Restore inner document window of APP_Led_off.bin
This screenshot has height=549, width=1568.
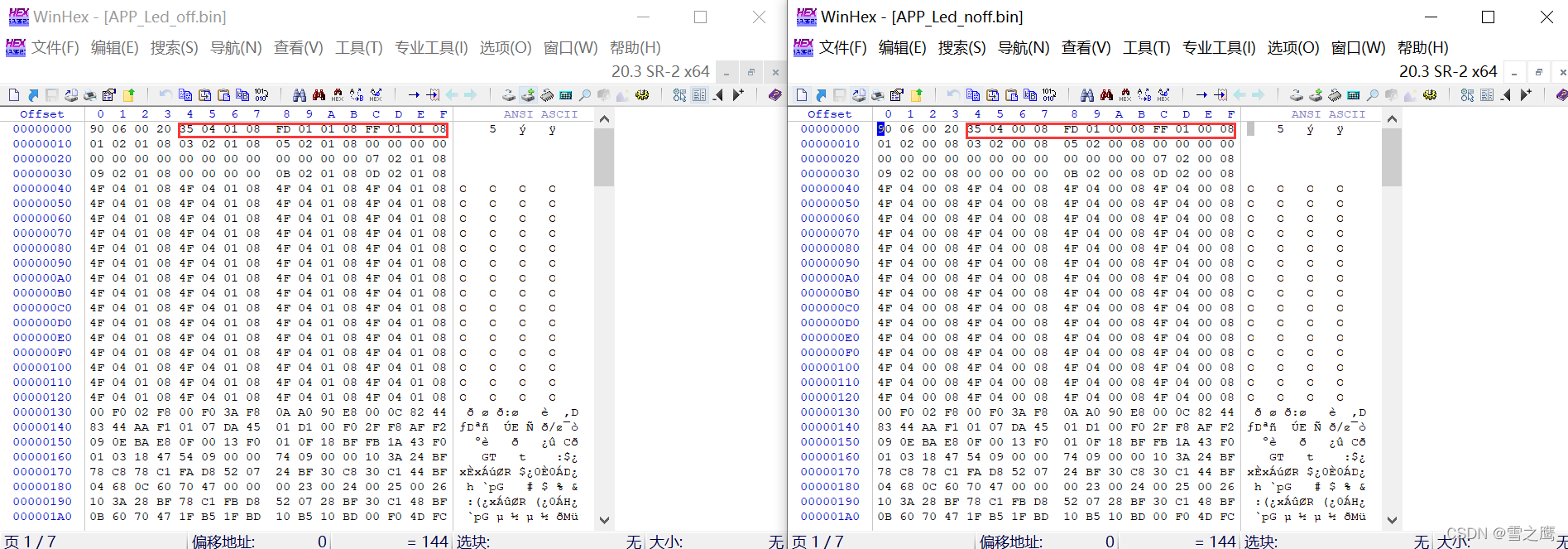click(750, 72)
